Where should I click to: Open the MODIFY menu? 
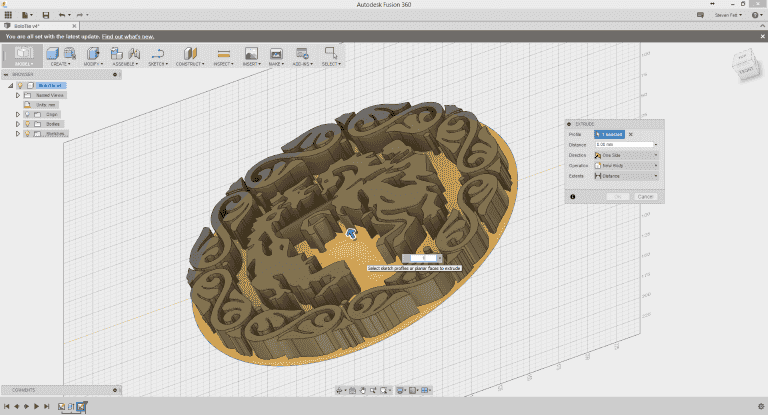(93, 64)
